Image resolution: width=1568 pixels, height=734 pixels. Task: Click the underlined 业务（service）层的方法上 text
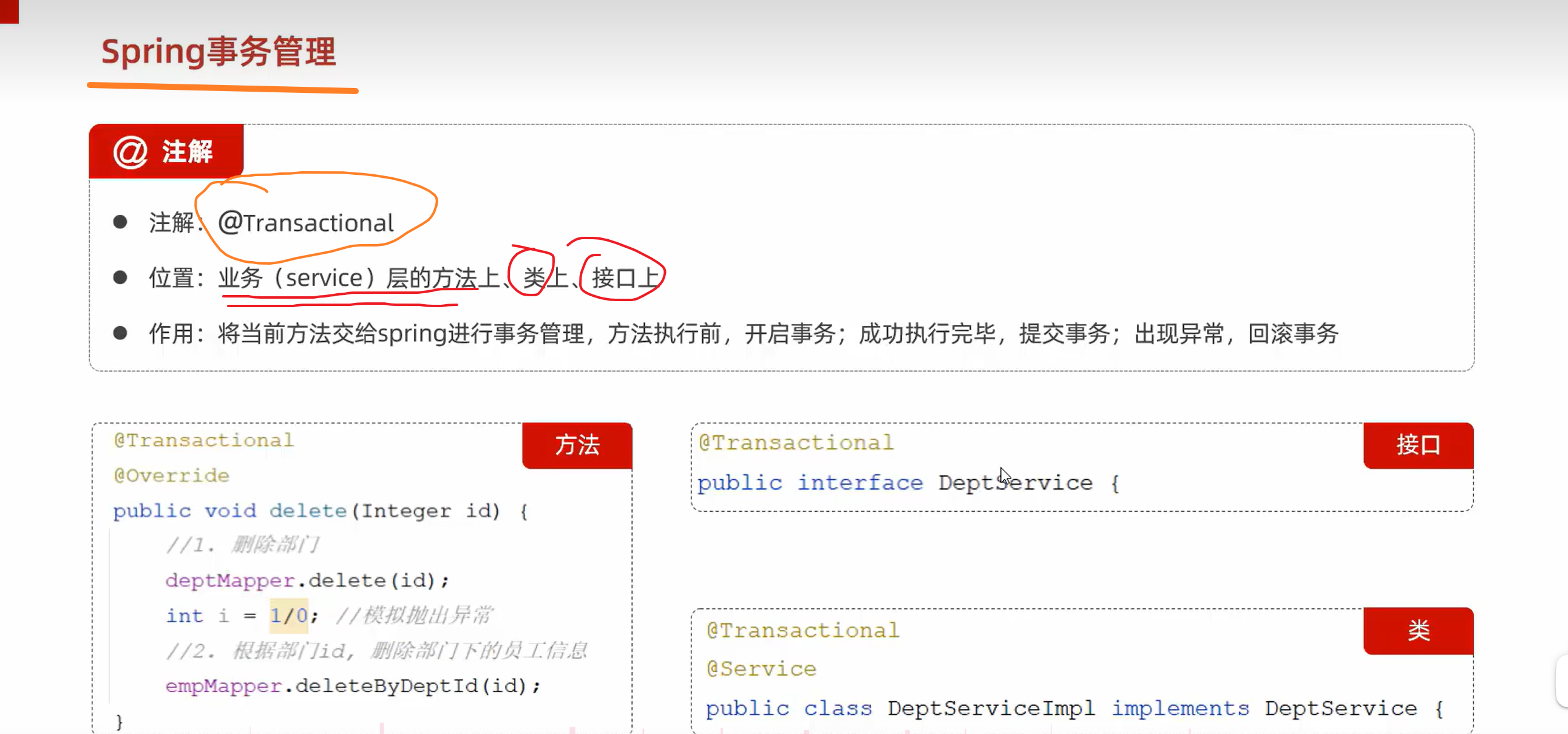pos(359,278)
